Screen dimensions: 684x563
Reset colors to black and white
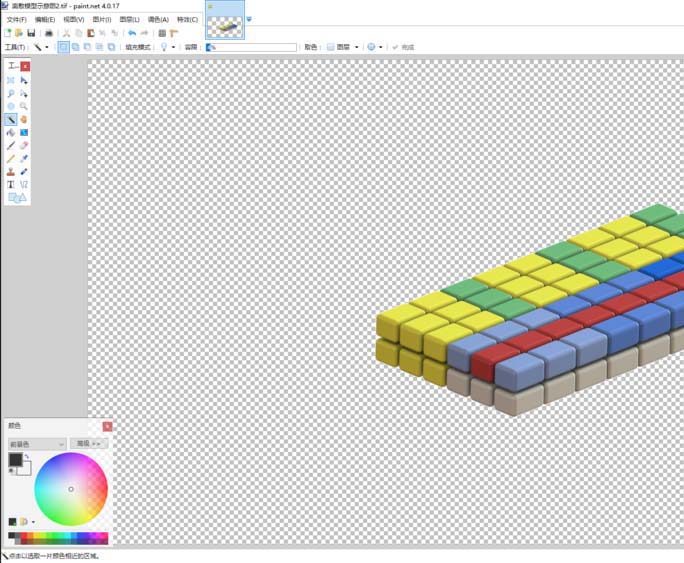coord(11,471)
